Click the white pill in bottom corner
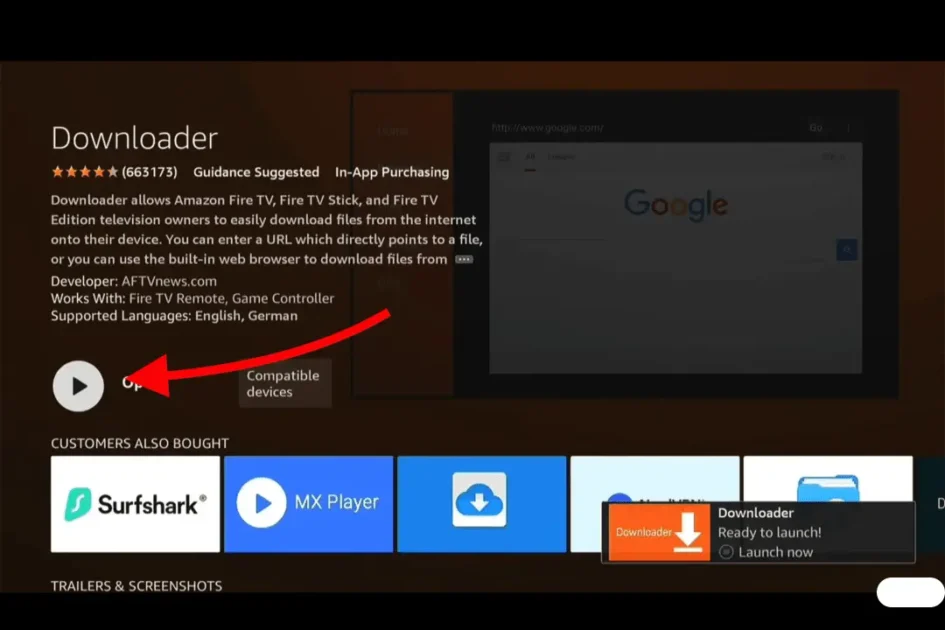 [909, 592]
